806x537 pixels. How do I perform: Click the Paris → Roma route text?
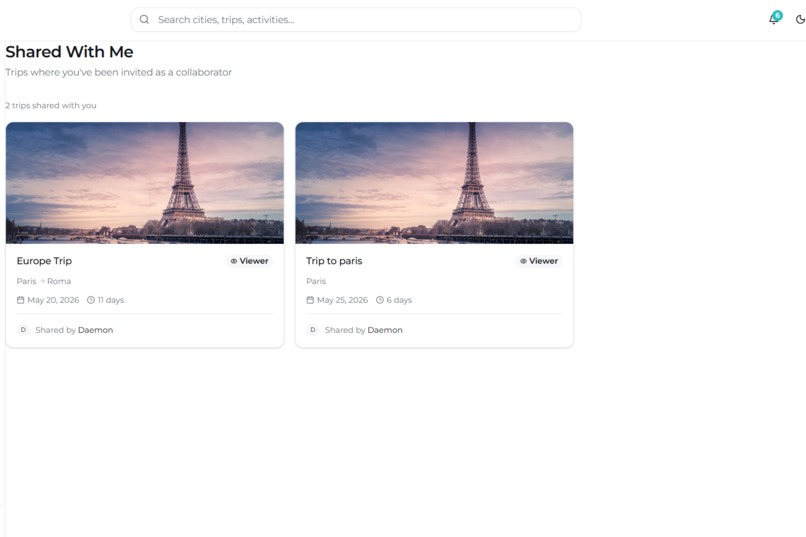[44, 281]
